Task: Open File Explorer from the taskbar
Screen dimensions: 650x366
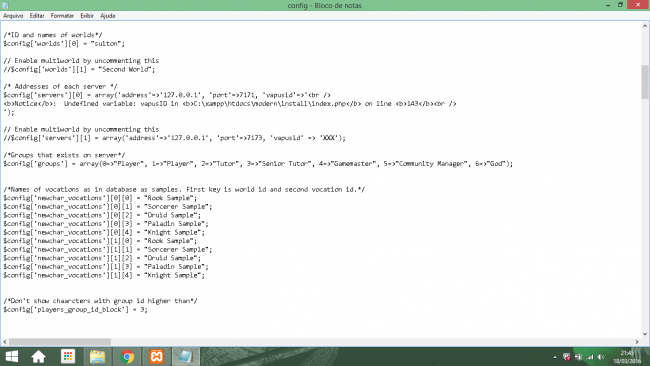Action: (x=97, y=356)
